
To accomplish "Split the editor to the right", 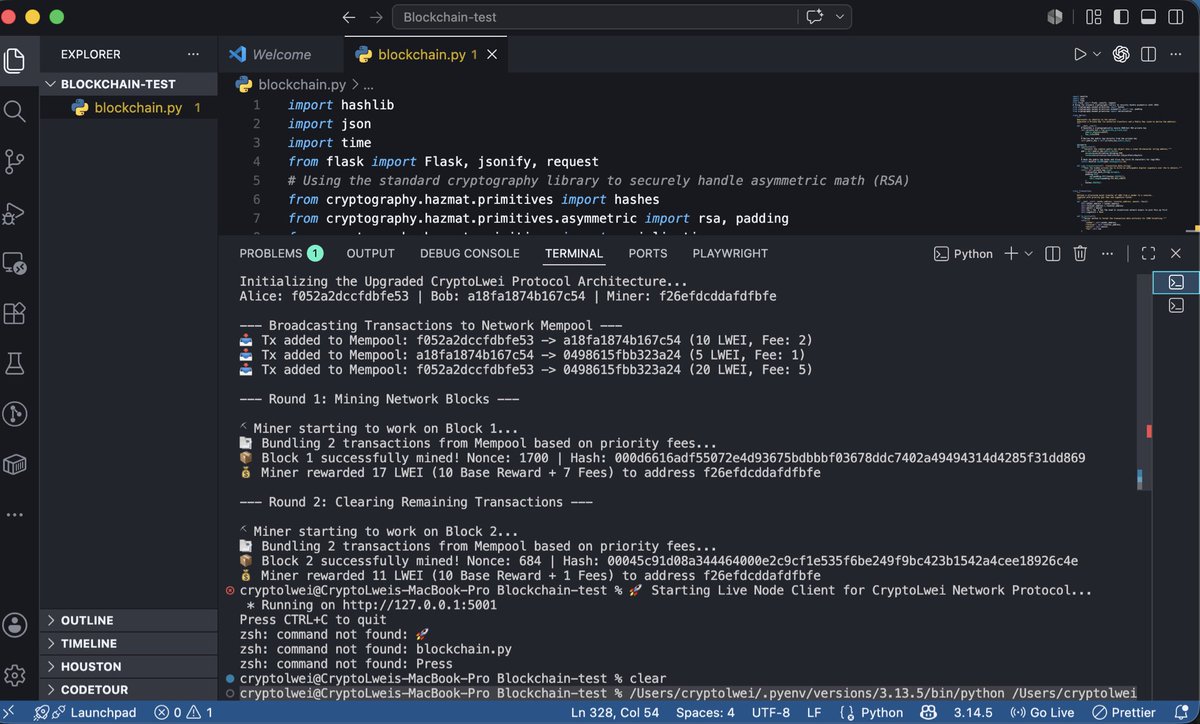I will tap(1149, 54).
